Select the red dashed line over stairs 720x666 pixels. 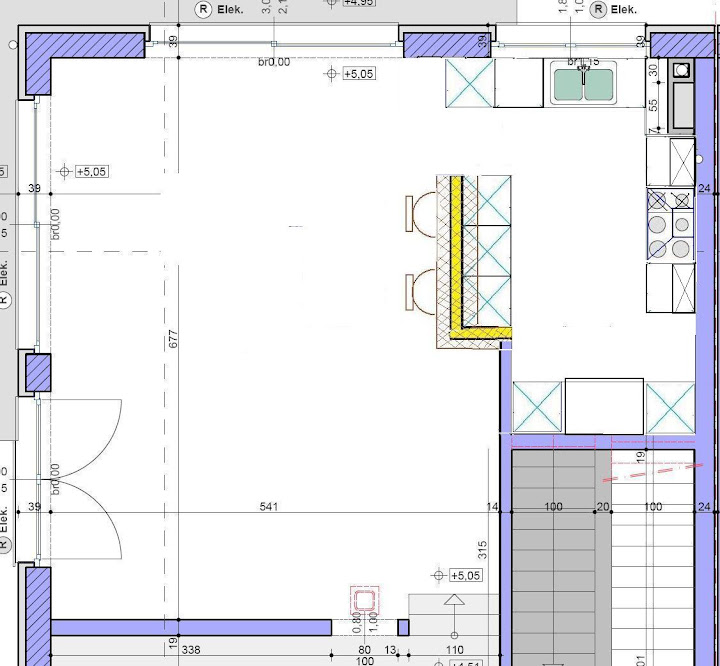tap(652, 473)
